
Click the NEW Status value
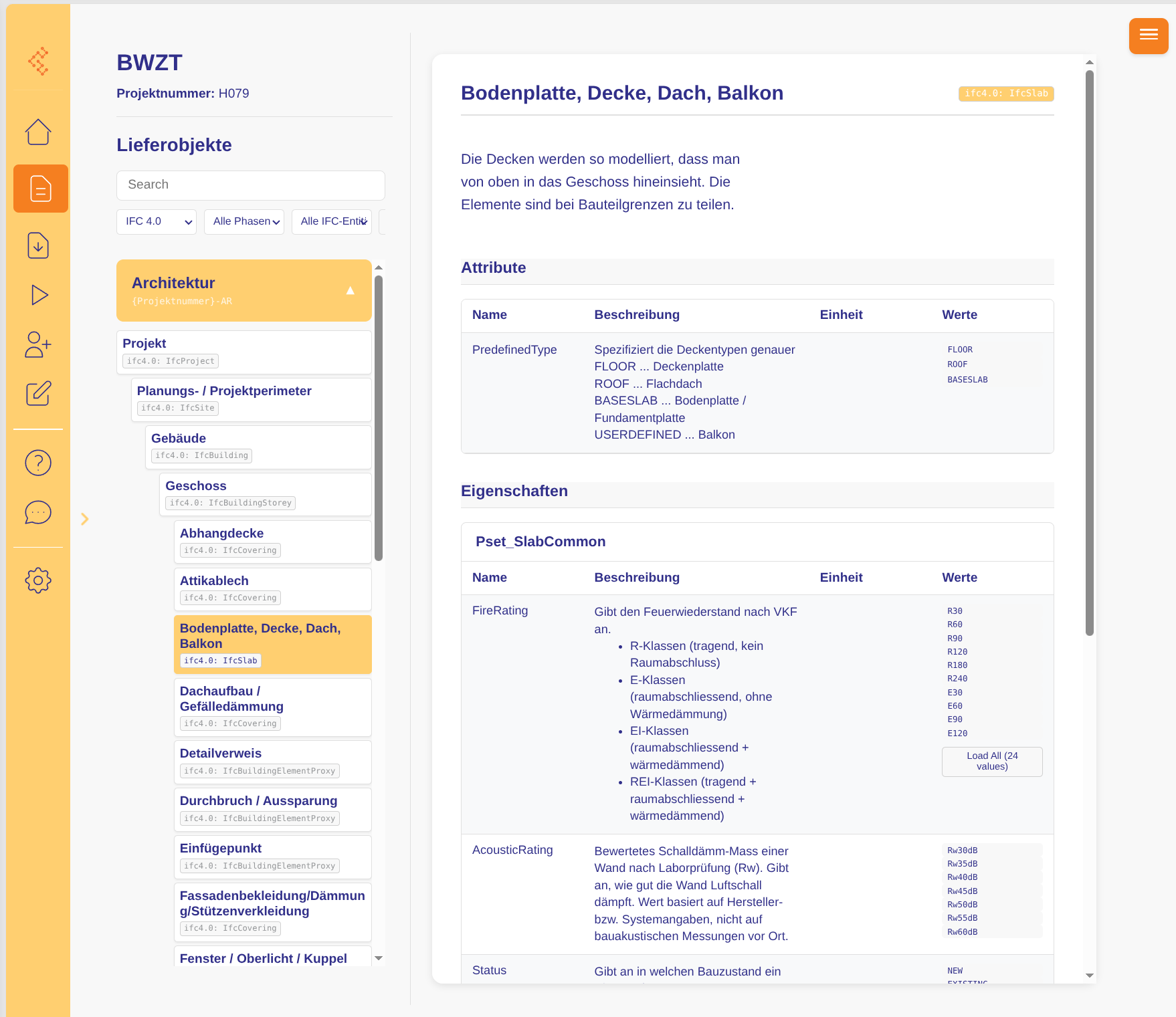click(x=955, y=971)
